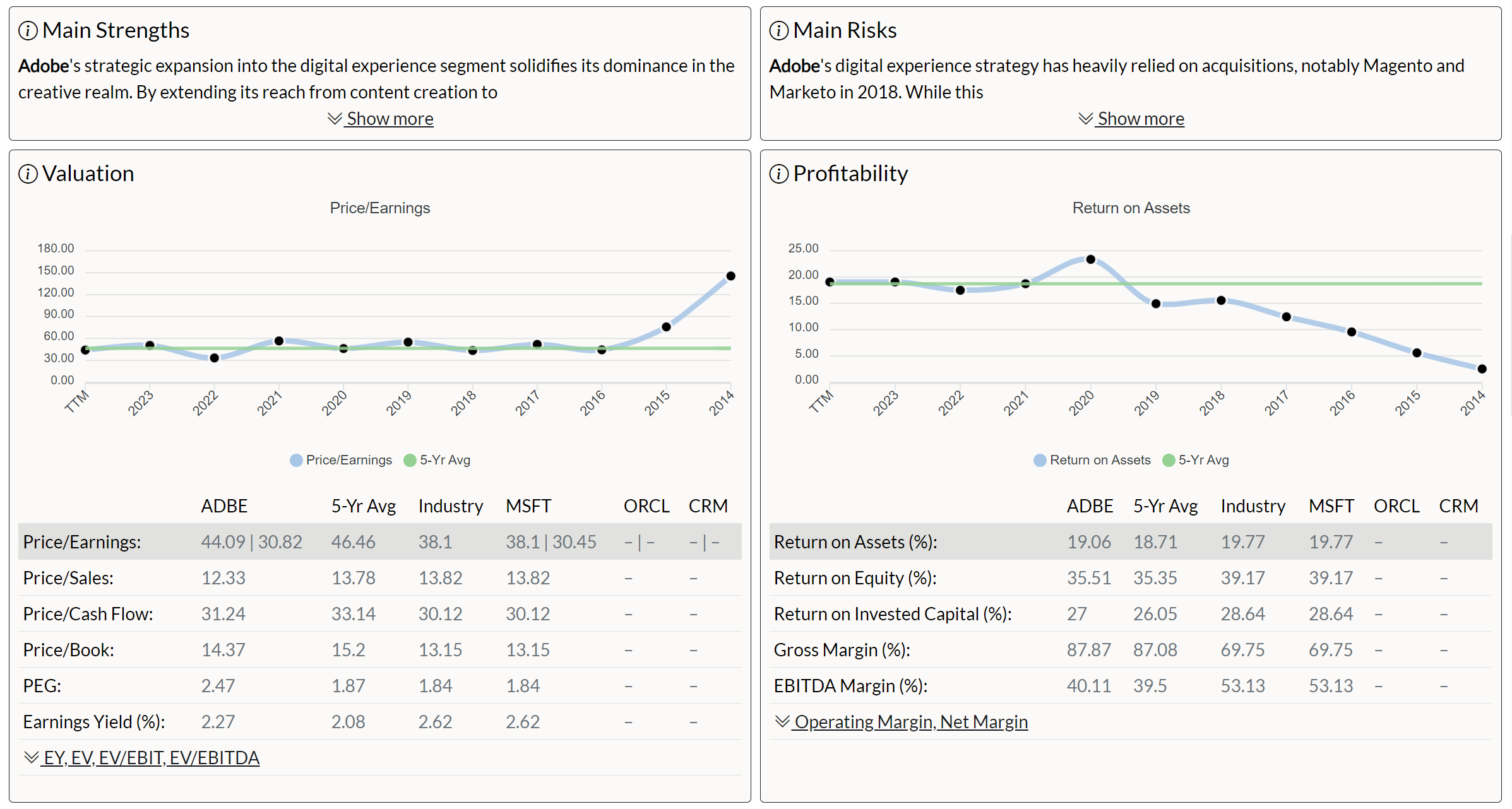Screen dimensions: 1512x809
Task: Click the CRM column header in Profitability table
Action: click(1458, 505)
